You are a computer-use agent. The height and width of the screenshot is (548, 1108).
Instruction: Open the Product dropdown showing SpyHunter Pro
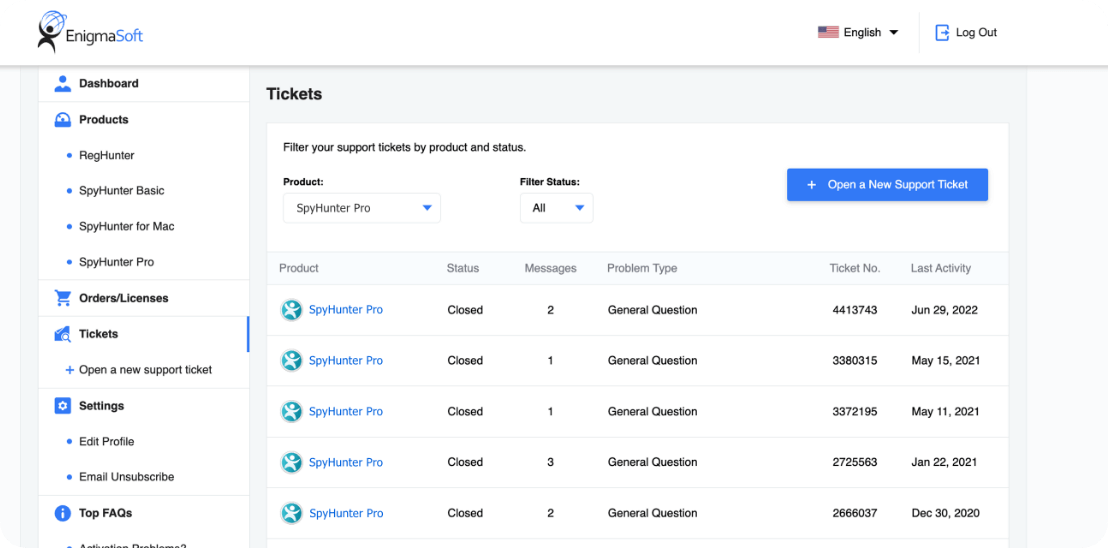(x=362, y=208)
